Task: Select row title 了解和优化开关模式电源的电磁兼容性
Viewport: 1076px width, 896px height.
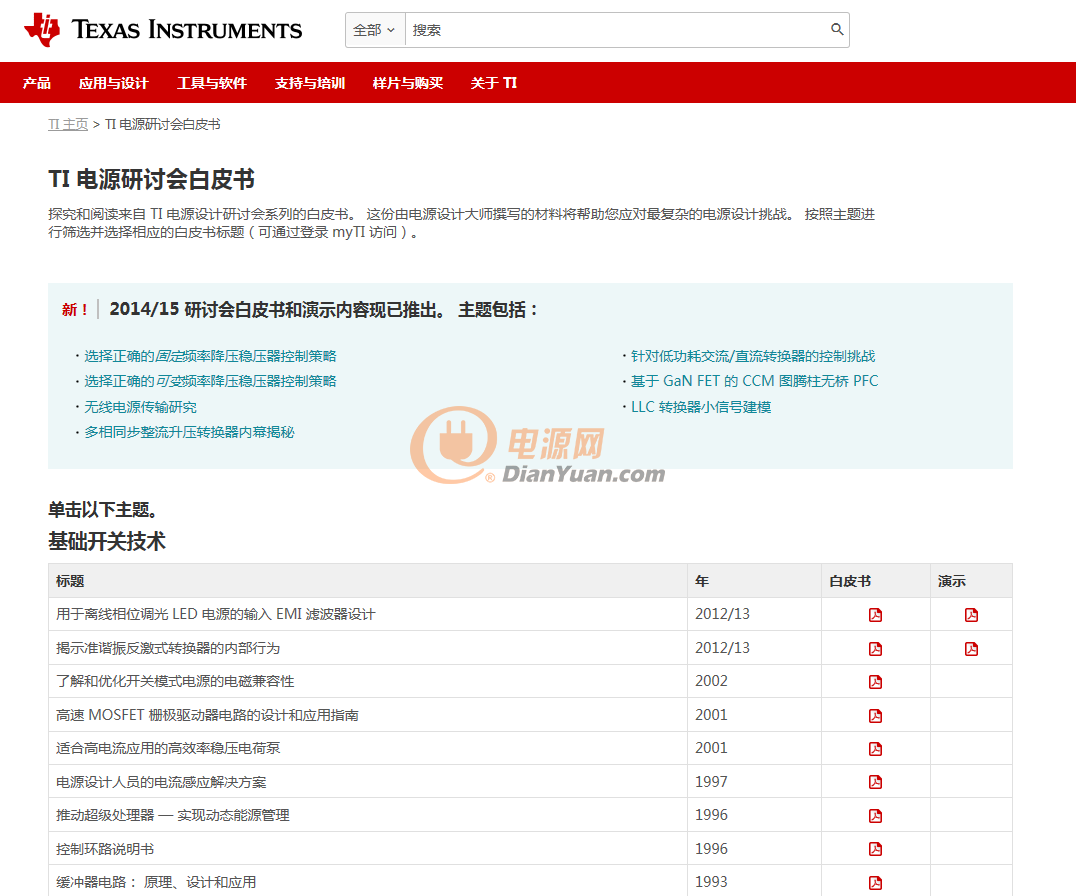Action: [x=175, y=681]
